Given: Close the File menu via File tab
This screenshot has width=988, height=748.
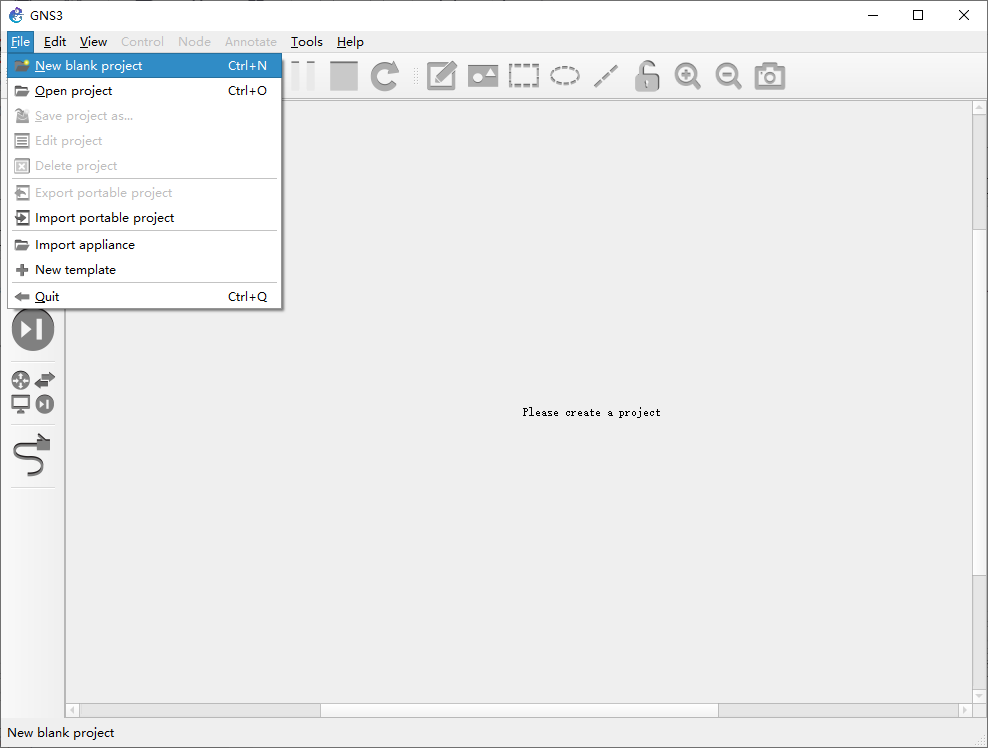Looking at the screenshot, I should pyautogui.click(x=20, y=42).
